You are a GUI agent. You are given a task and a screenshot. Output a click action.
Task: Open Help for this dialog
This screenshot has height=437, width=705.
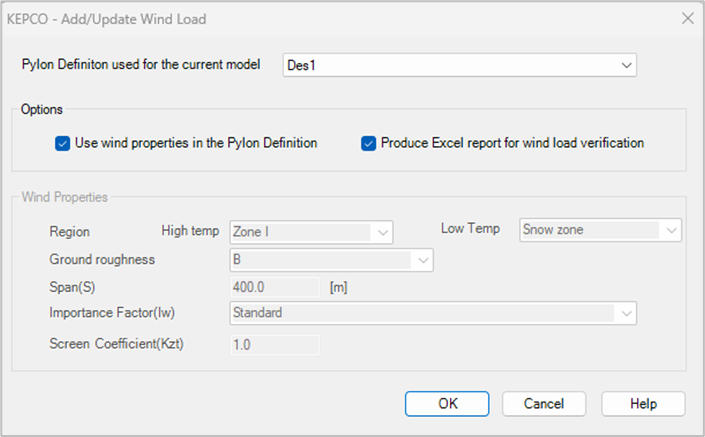(643, 404)
